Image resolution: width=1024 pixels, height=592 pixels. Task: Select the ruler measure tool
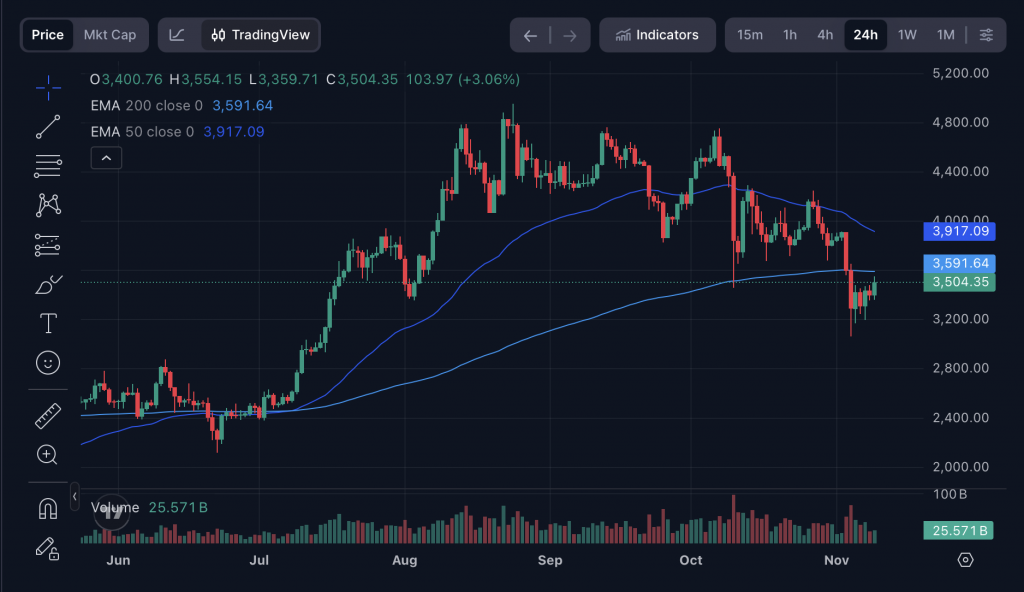pos(47,415)
